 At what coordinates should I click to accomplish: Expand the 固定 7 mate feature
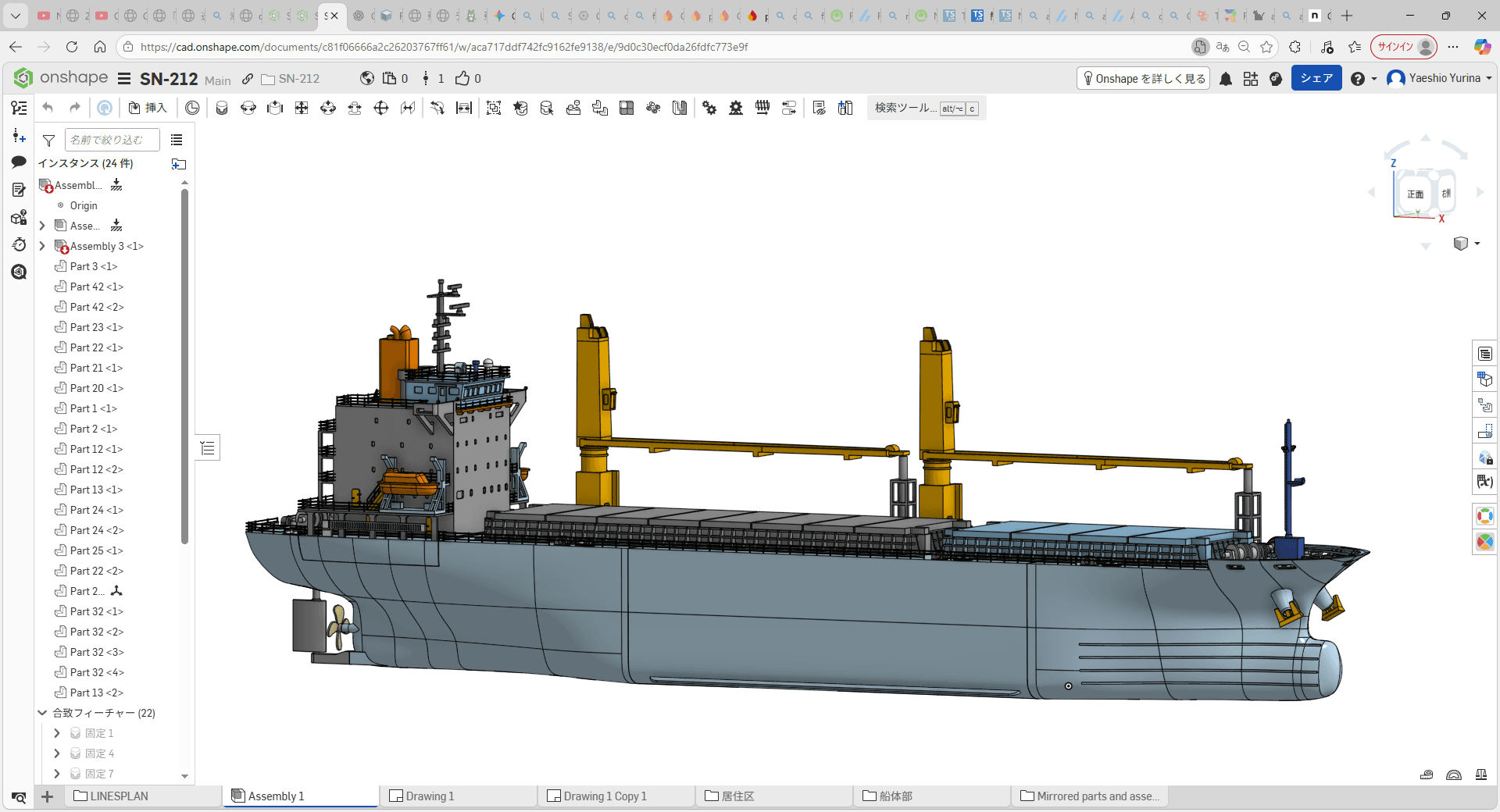56,774
